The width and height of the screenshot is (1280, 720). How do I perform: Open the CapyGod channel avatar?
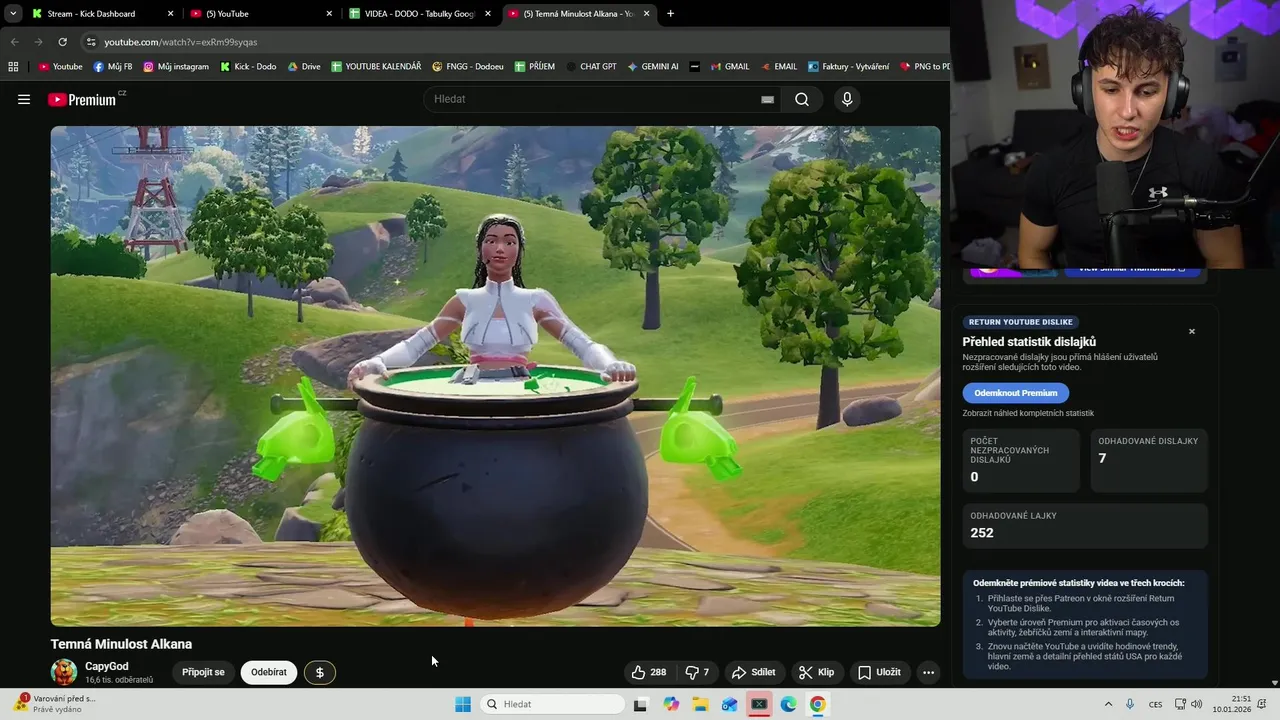(64, 672)
